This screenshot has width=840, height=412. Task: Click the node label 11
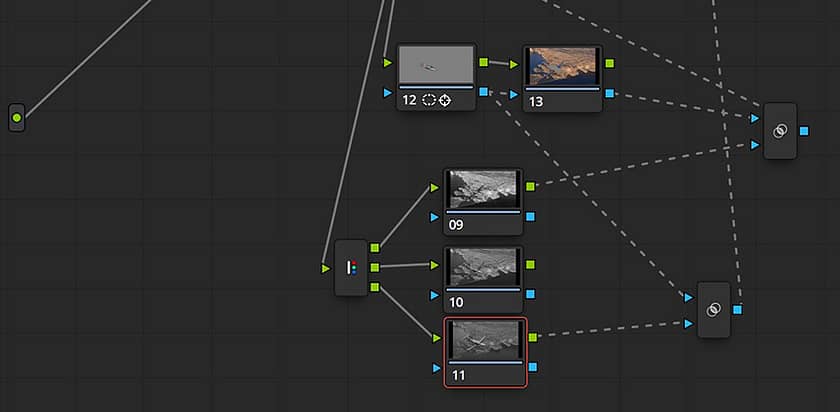[458, 376]
